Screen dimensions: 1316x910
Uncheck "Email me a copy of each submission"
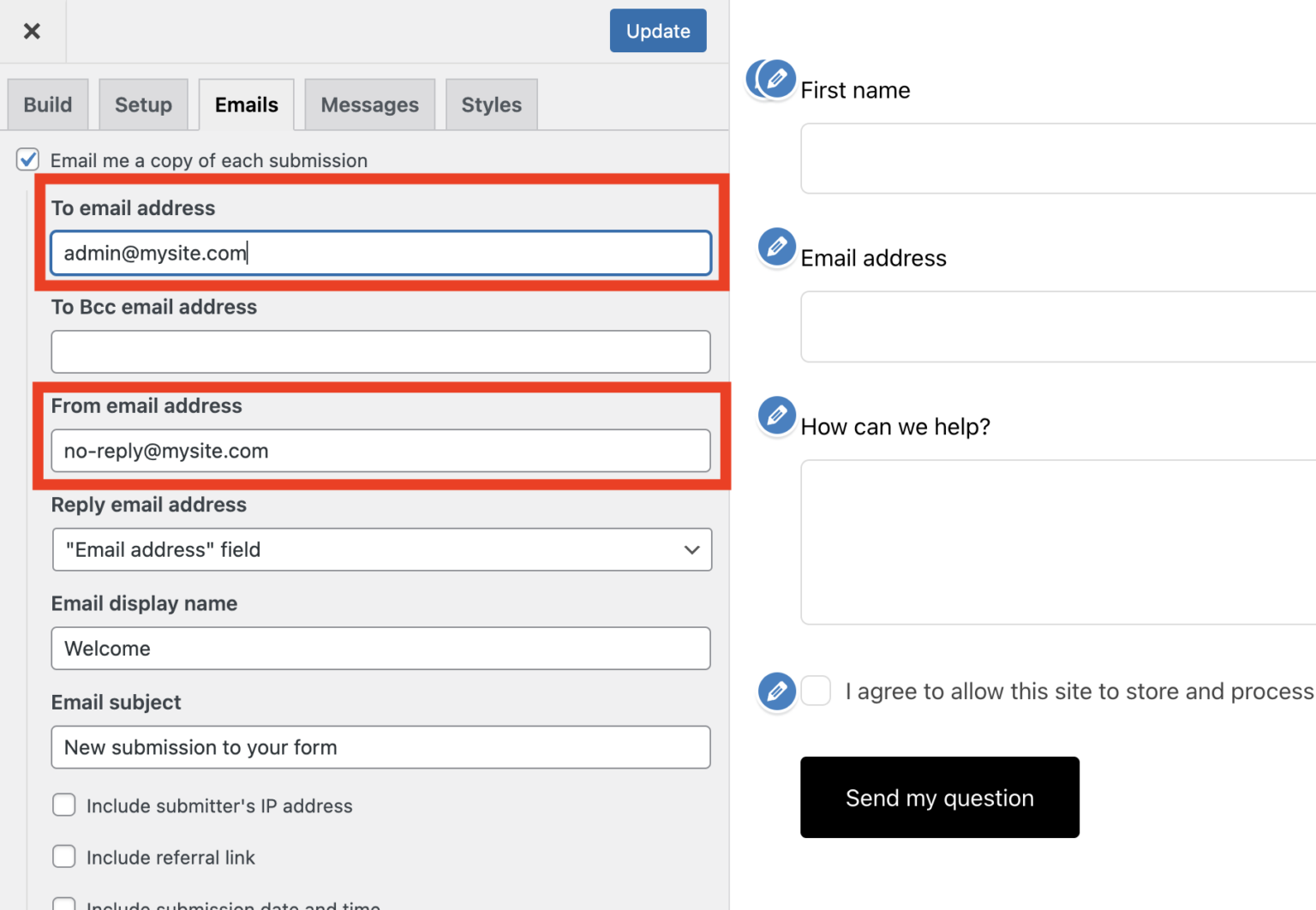[28, 159]
